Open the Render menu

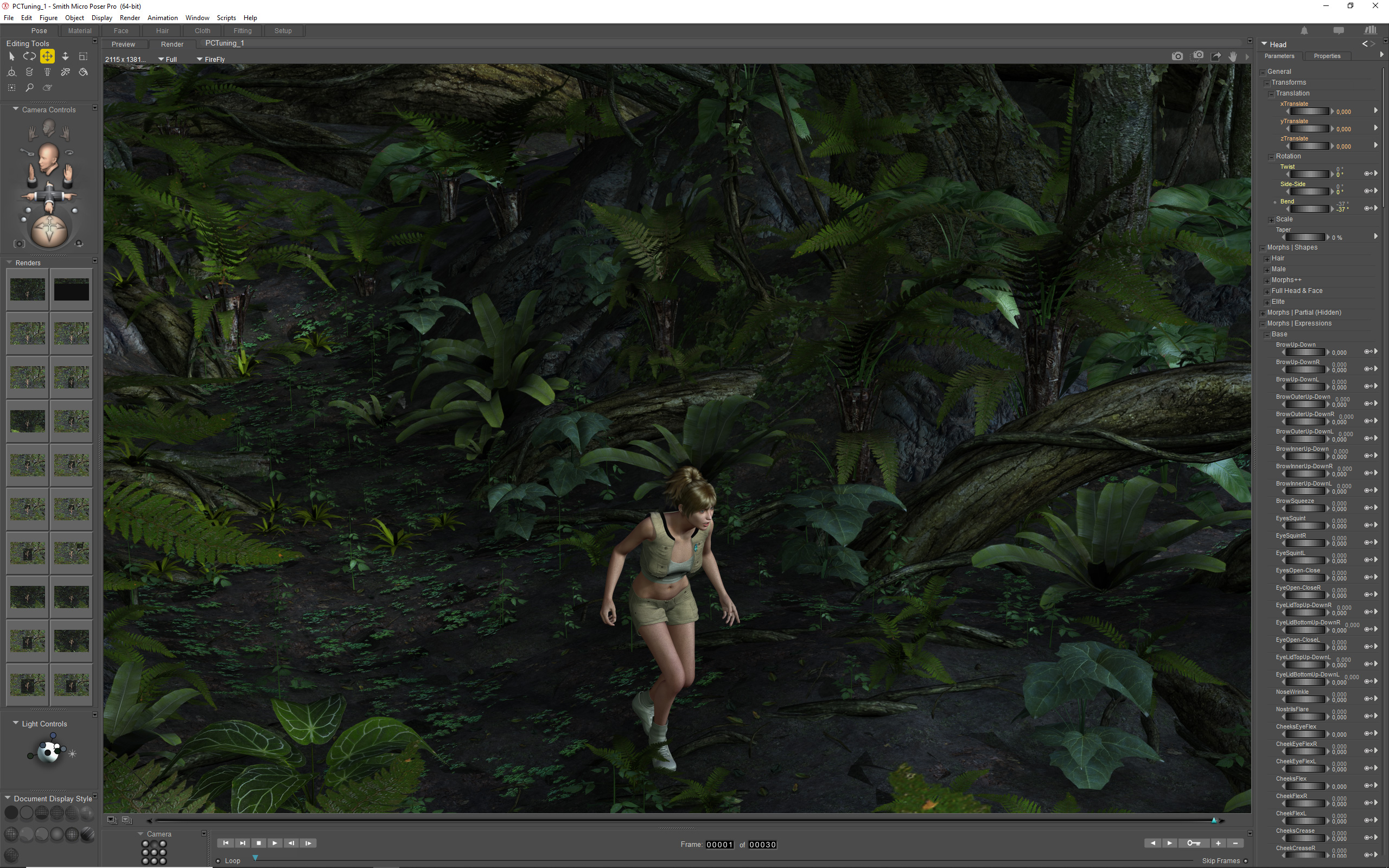pyautogui.click(x=130, y=18)
